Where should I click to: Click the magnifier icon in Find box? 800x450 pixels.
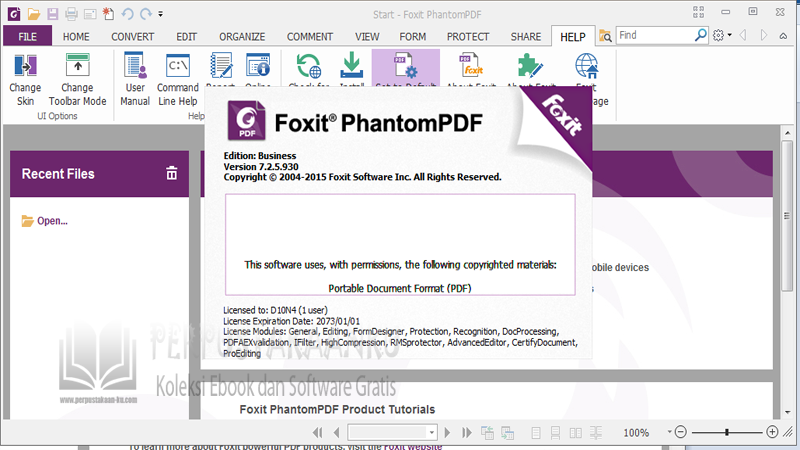click(701, 35)
